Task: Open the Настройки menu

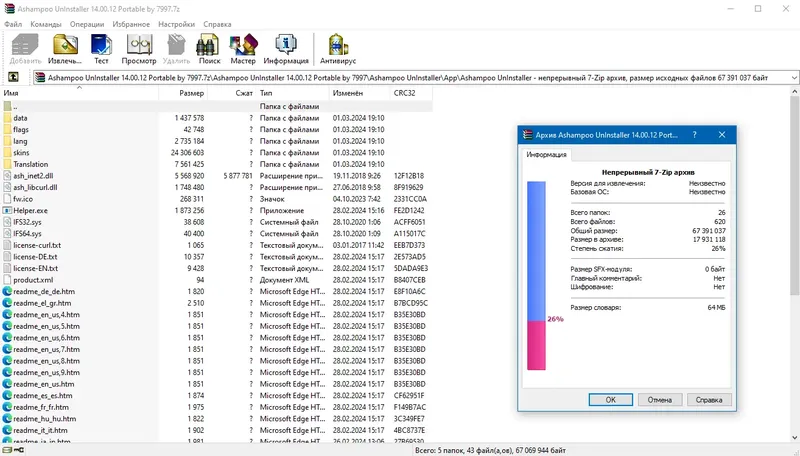Action: [177, 24]
